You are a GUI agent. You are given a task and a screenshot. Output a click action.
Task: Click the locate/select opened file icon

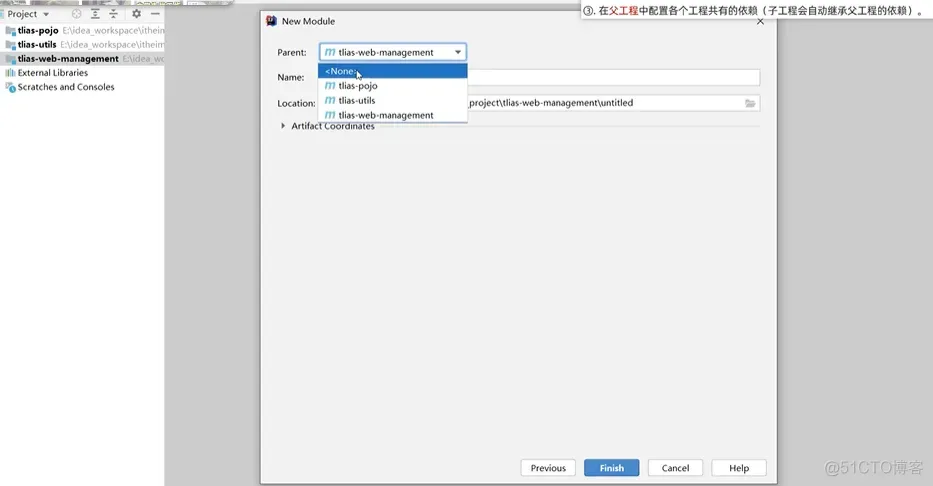point(76,14)
